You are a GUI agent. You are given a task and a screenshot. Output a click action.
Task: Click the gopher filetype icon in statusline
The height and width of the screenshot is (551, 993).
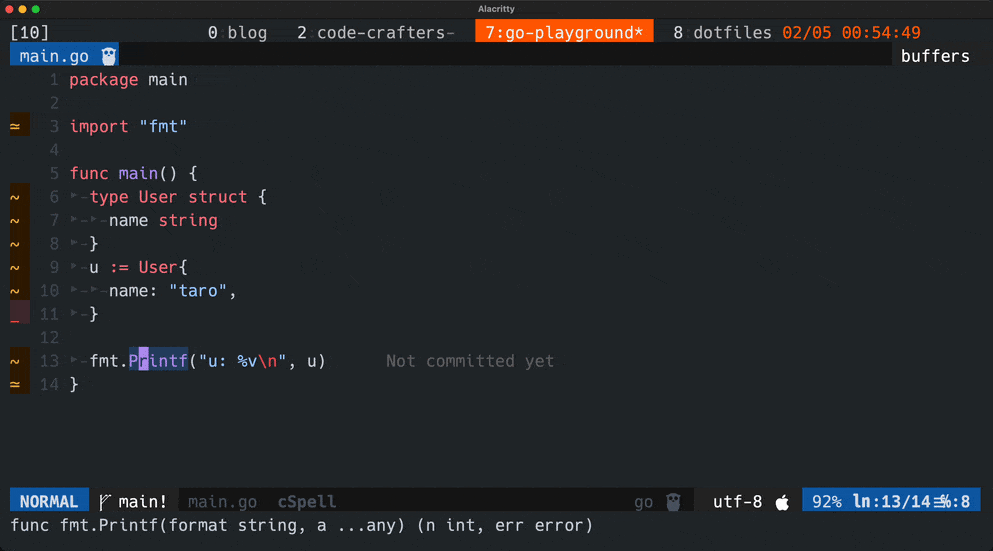tap(674, 502)
